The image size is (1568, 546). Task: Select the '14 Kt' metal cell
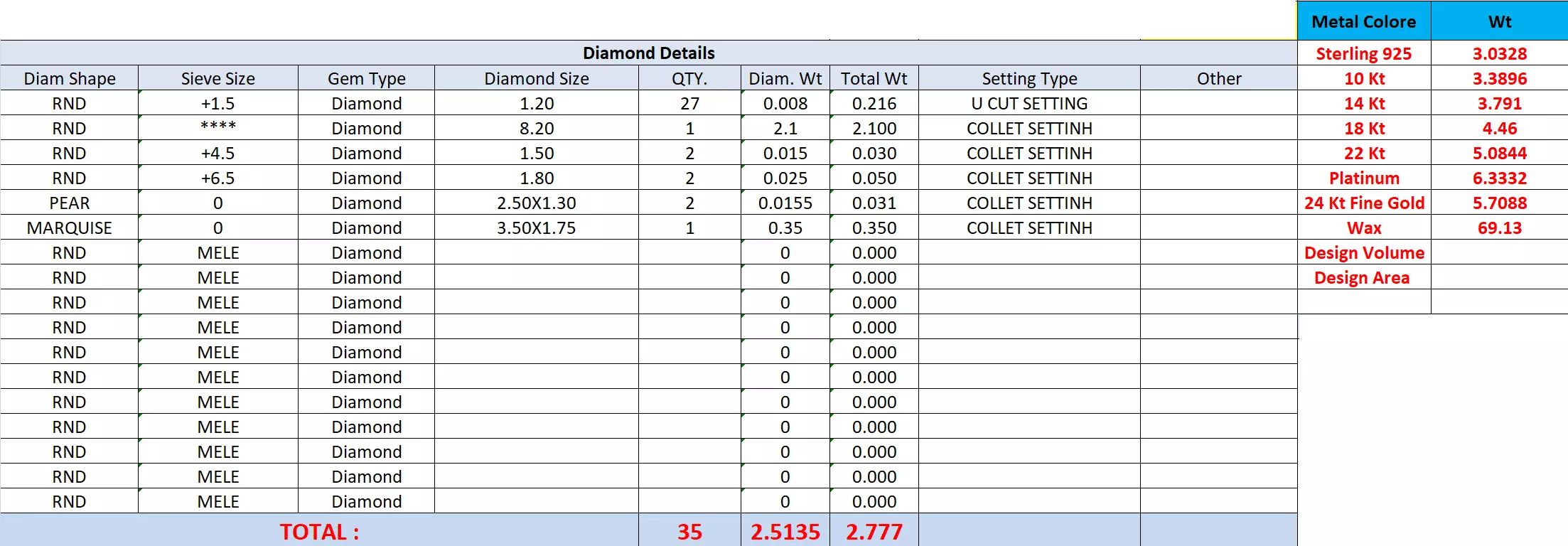[x=1364, y=103]
